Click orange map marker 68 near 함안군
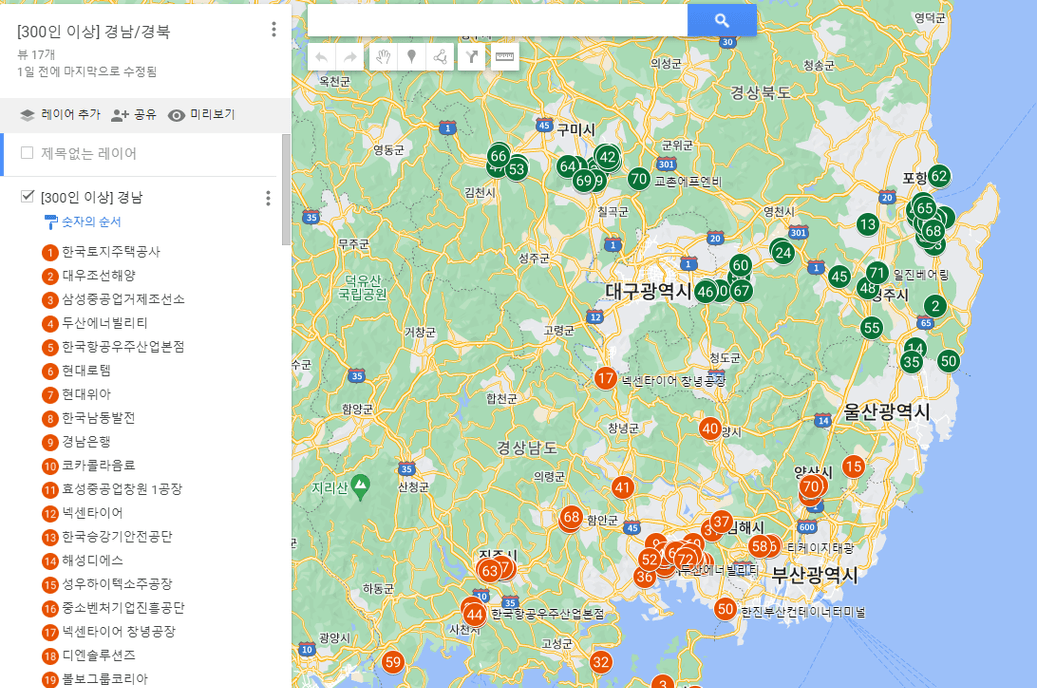Image resolution: width=1037 pixels, height=688 pixels. (571, 517)
